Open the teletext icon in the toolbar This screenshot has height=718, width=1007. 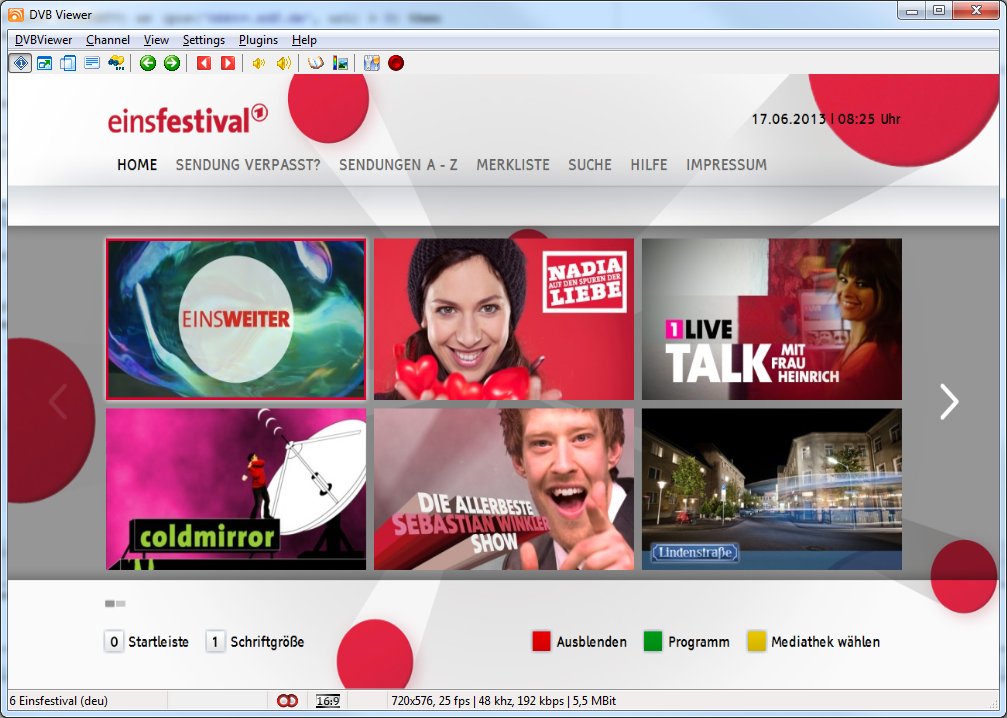pos(92,63)
